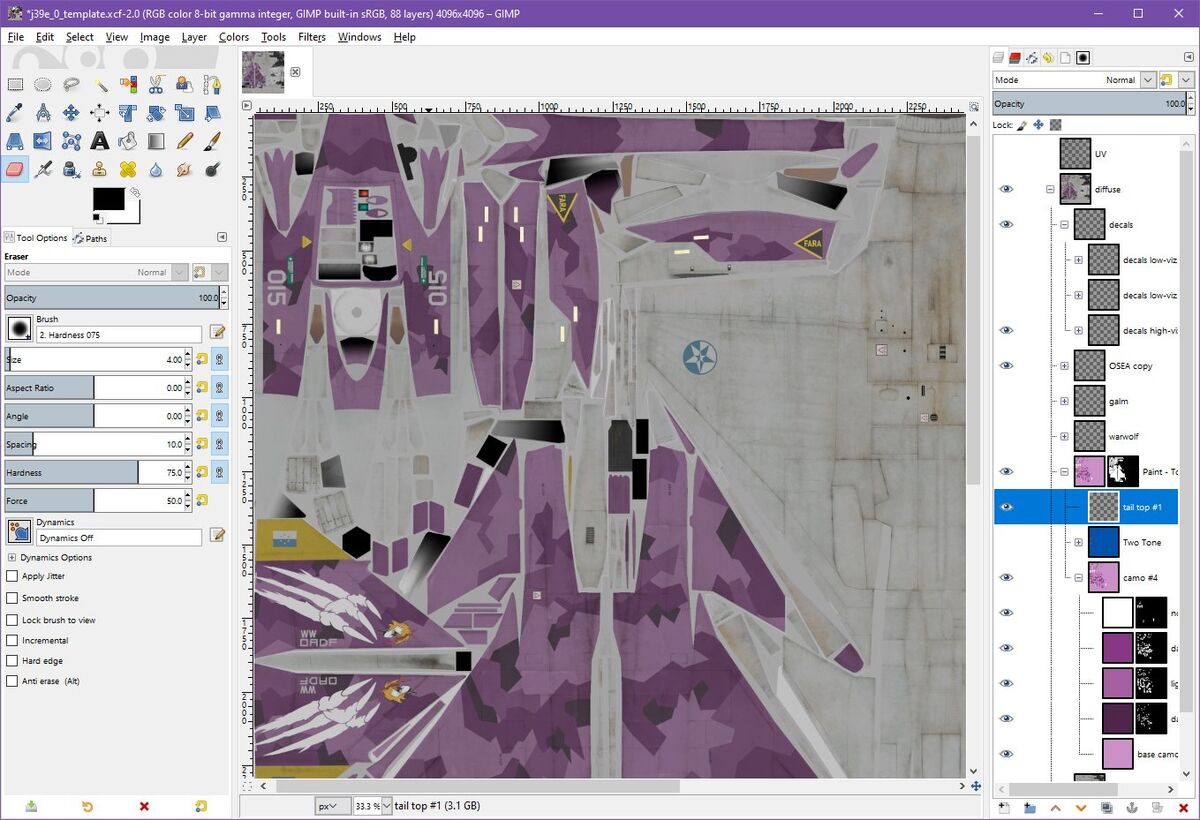Select the Measure compass tool
1200x820 pixels.
coord(43,113)
